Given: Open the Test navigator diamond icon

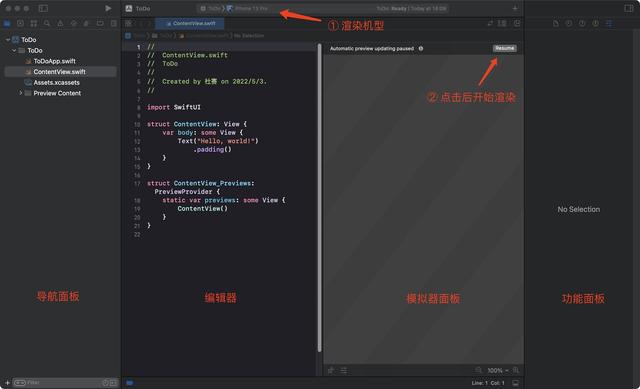Looking at the screenshot, I should tap(73, 23).
